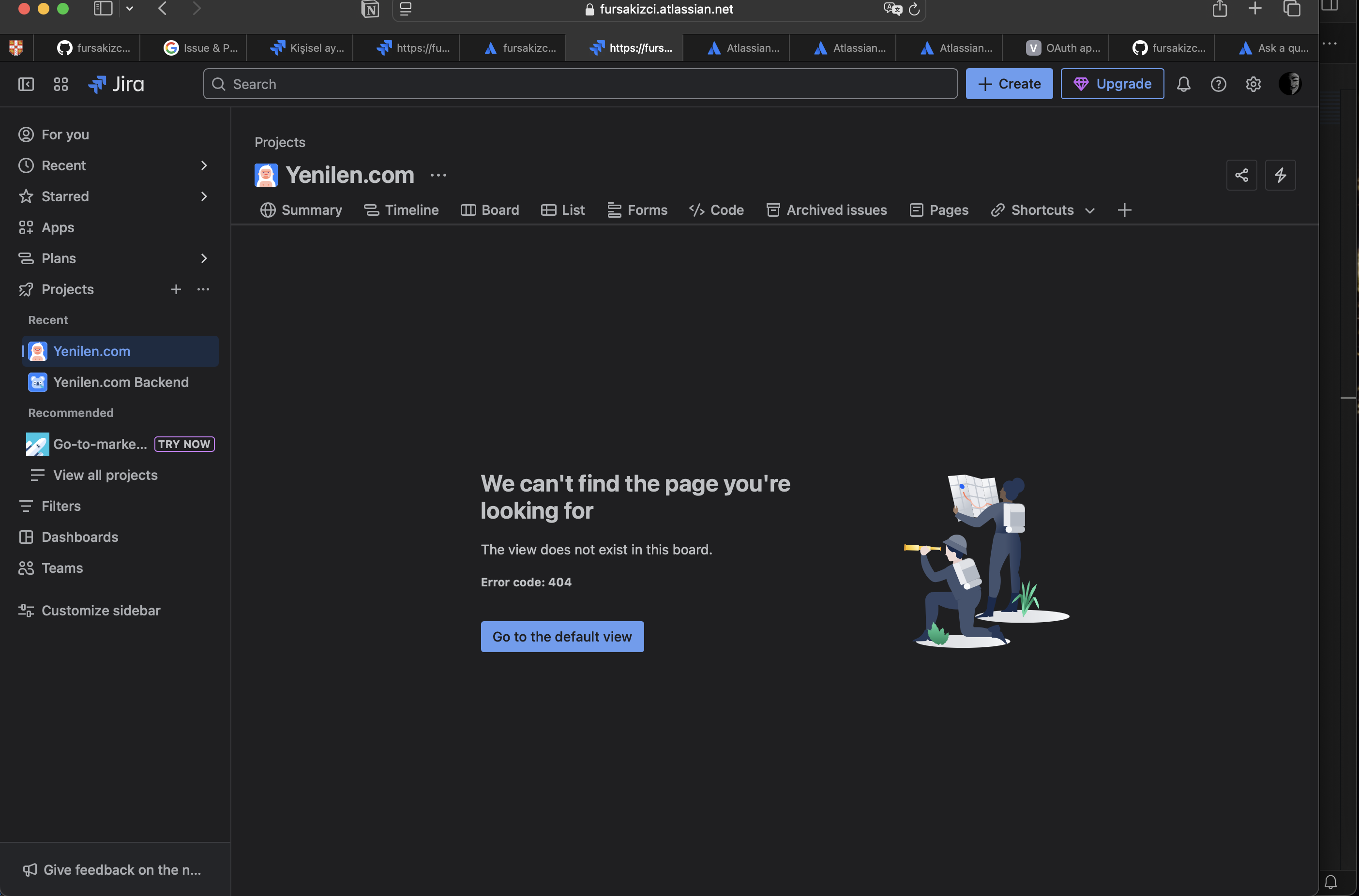Click TRY NOW badge for Go-to-market
Viewport: 1359px width, 896px height.
coord(184,445)
